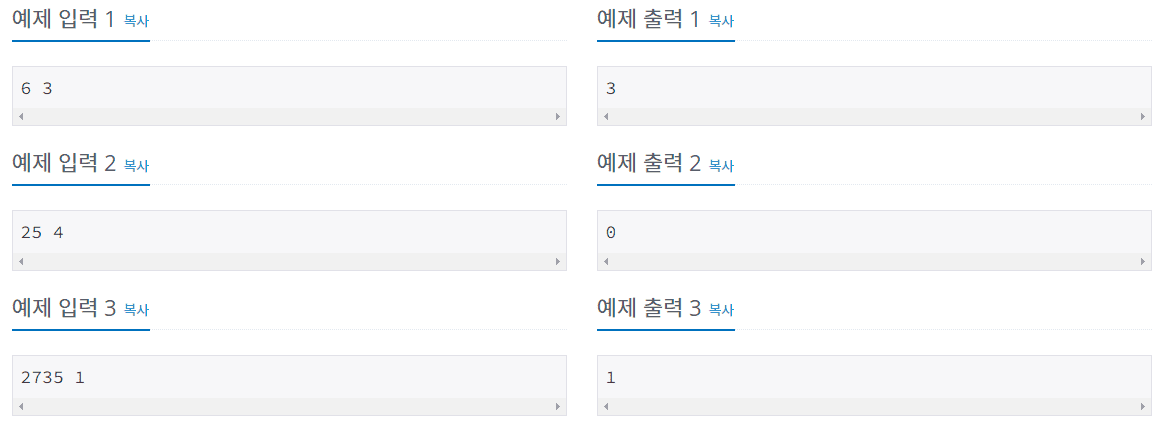1163x430 pixels.
Task: Click right scroll arrow under example output 1
Action: click(1143, 117)
